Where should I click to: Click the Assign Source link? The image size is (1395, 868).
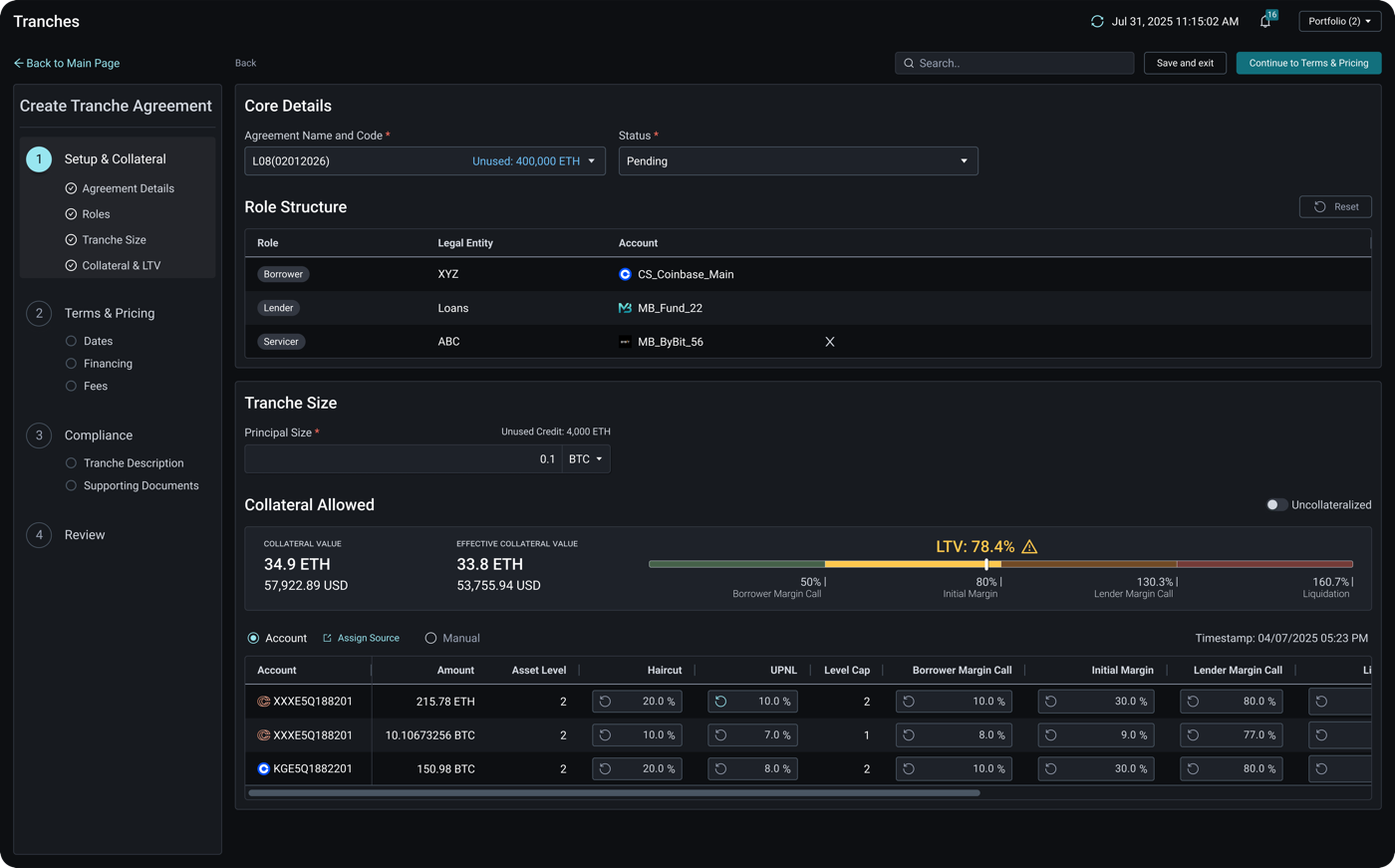tap(368, 638)
